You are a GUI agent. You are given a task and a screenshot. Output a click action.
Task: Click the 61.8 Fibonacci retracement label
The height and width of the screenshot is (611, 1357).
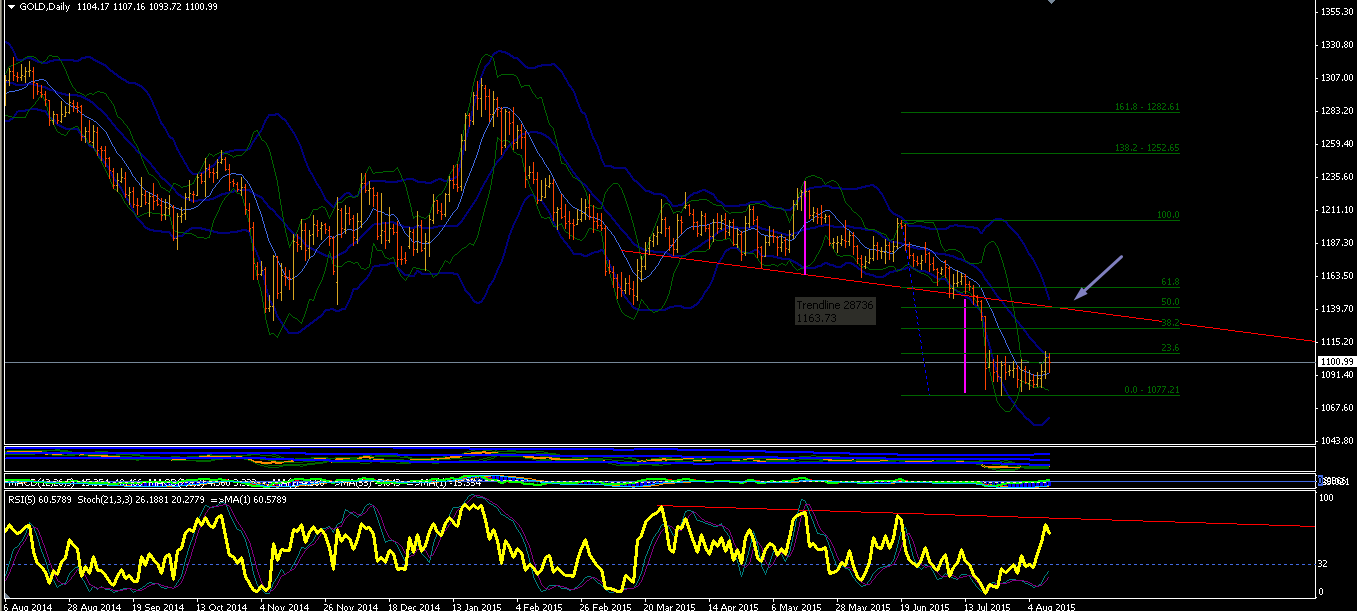pos(1170,282)
